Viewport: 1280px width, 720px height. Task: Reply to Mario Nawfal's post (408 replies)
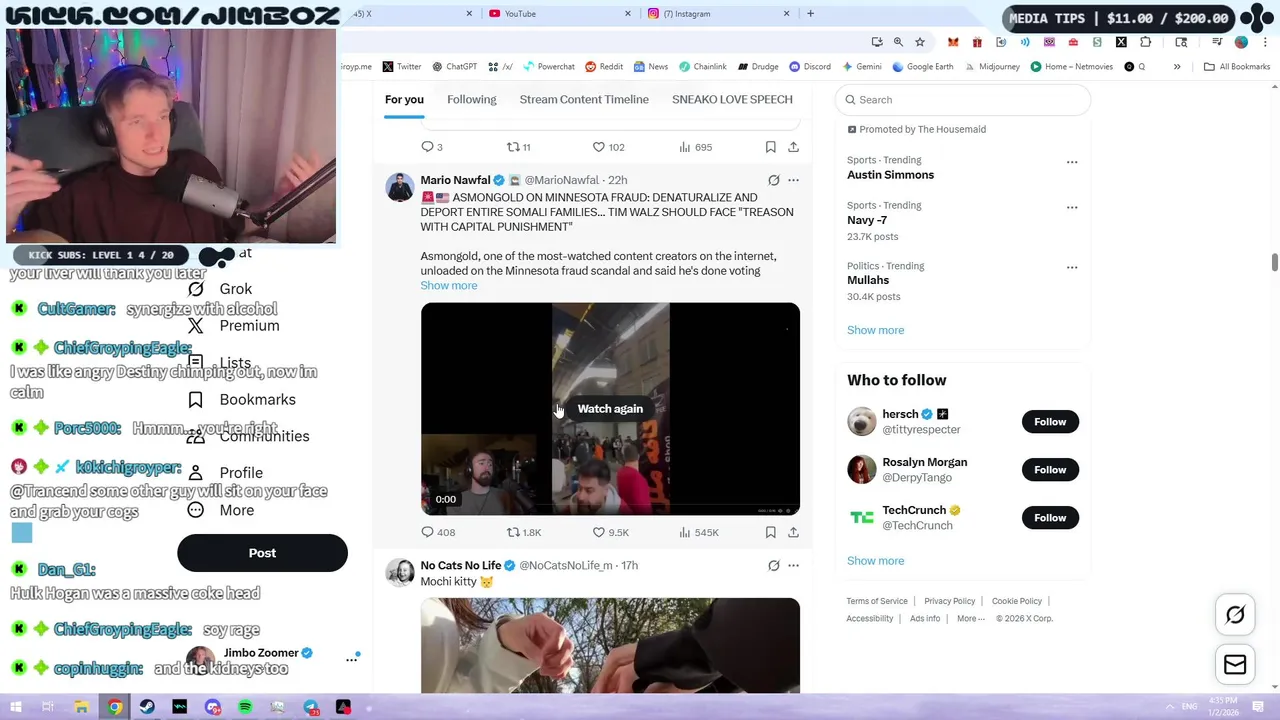438,532
